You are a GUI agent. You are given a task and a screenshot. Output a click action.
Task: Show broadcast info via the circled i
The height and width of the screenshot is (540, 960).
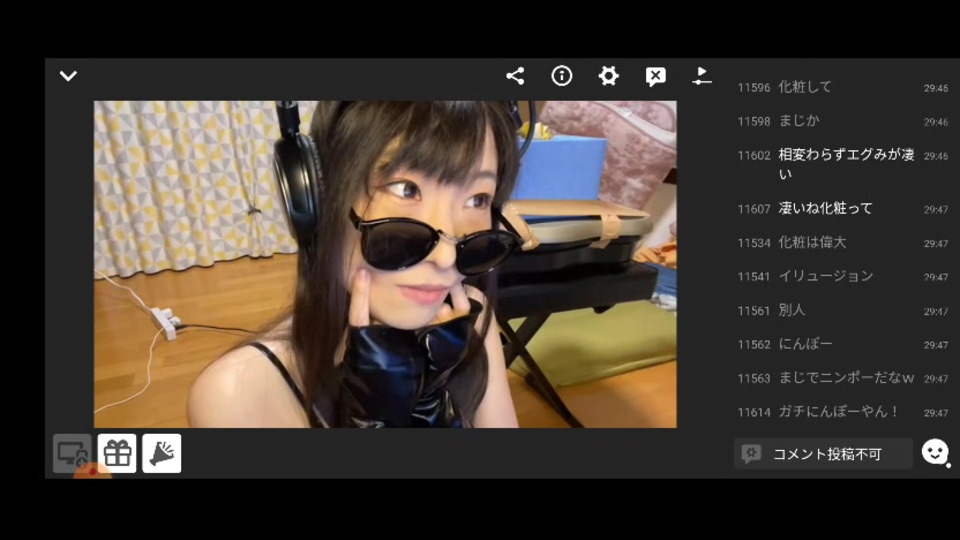pyautogui.click(x=561, y=76)
